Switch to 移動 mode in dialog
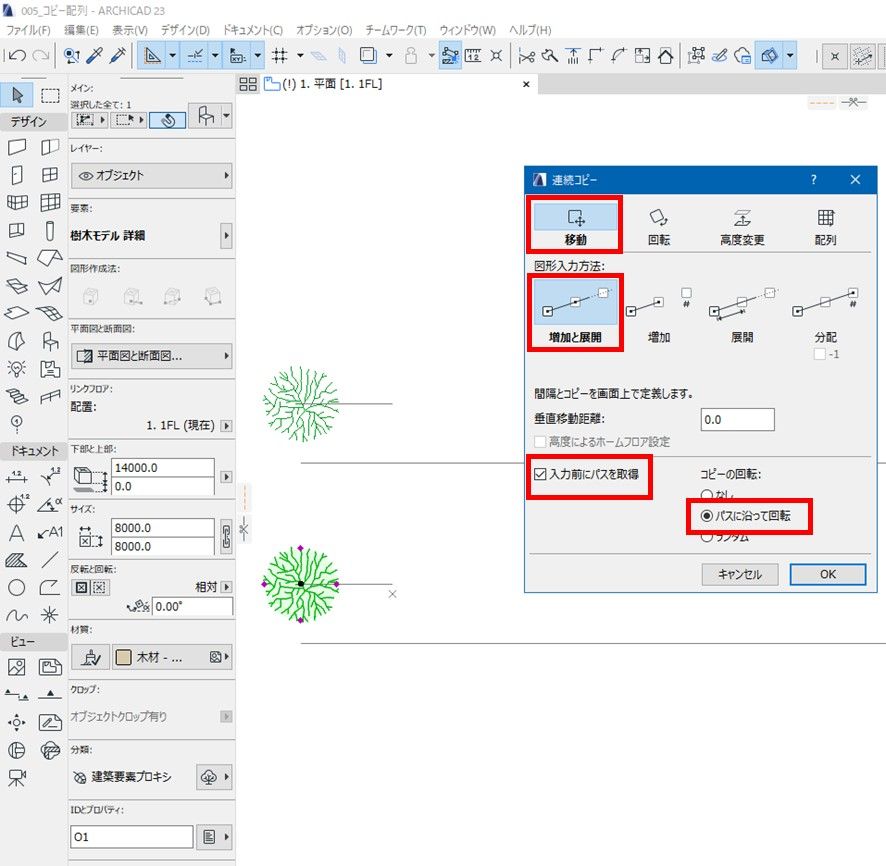Screen dimensions: 886x866 click(575, 227)
